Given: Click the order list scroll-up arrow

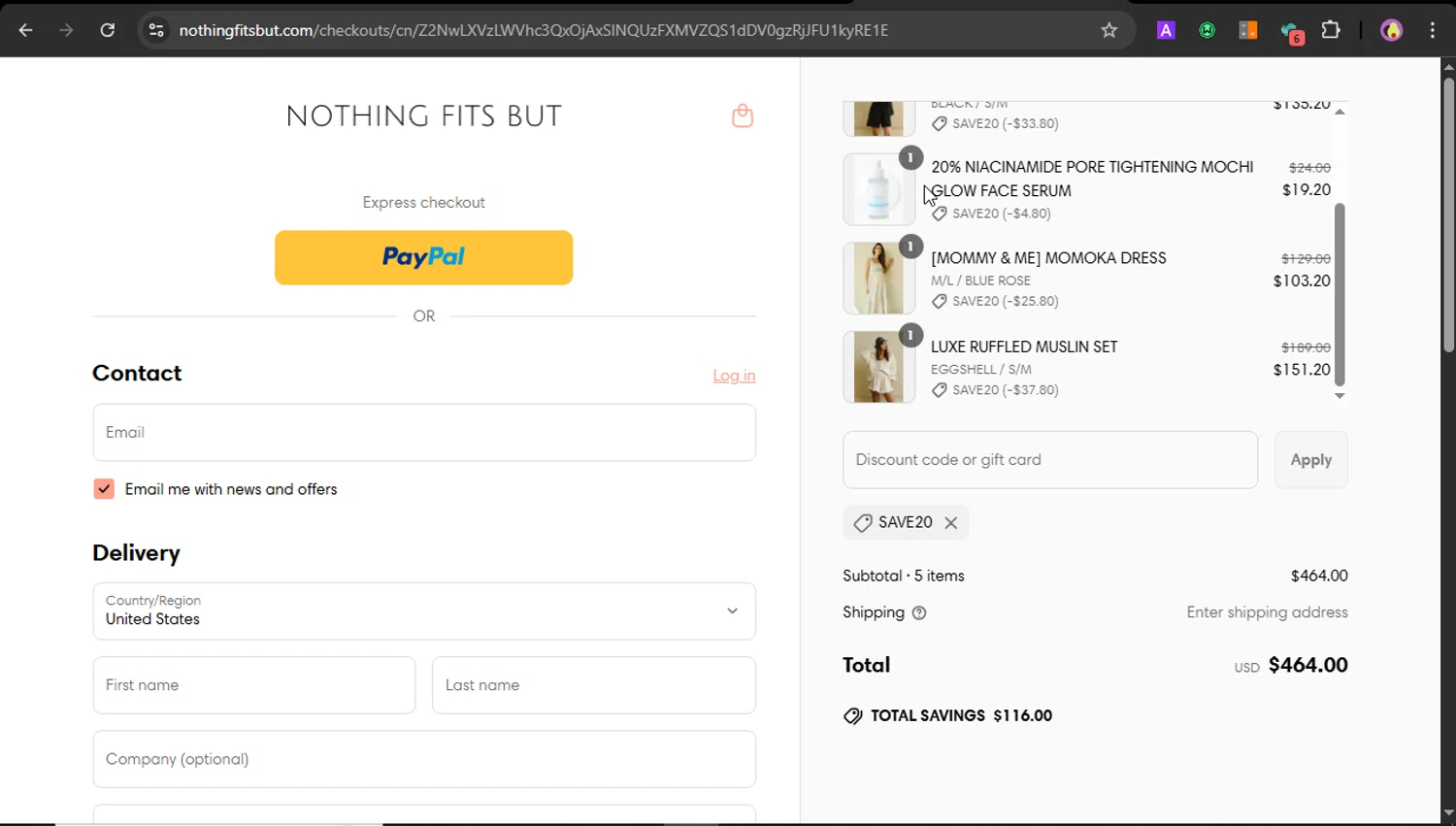Looking at the screenshot, I should coord(1340,112).
